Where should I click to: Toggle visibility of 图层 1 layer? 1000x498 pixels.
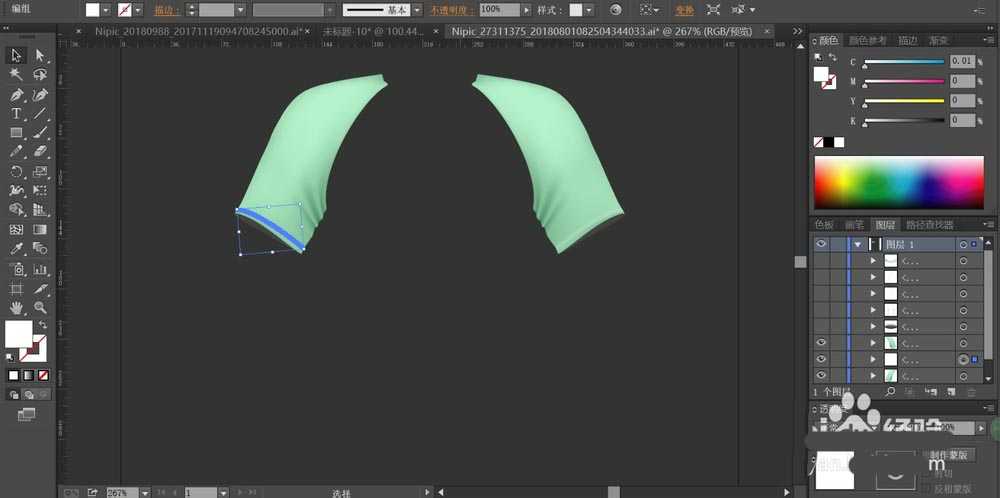pyautogui.click(x=822, y=244)
